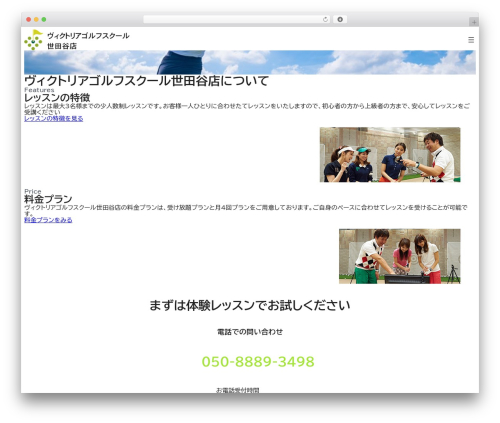Image resolution: width=500 pixels, height=423 pixels.
Task: Click the phone number 050-8889-3498
Action: tap(258, 362)
